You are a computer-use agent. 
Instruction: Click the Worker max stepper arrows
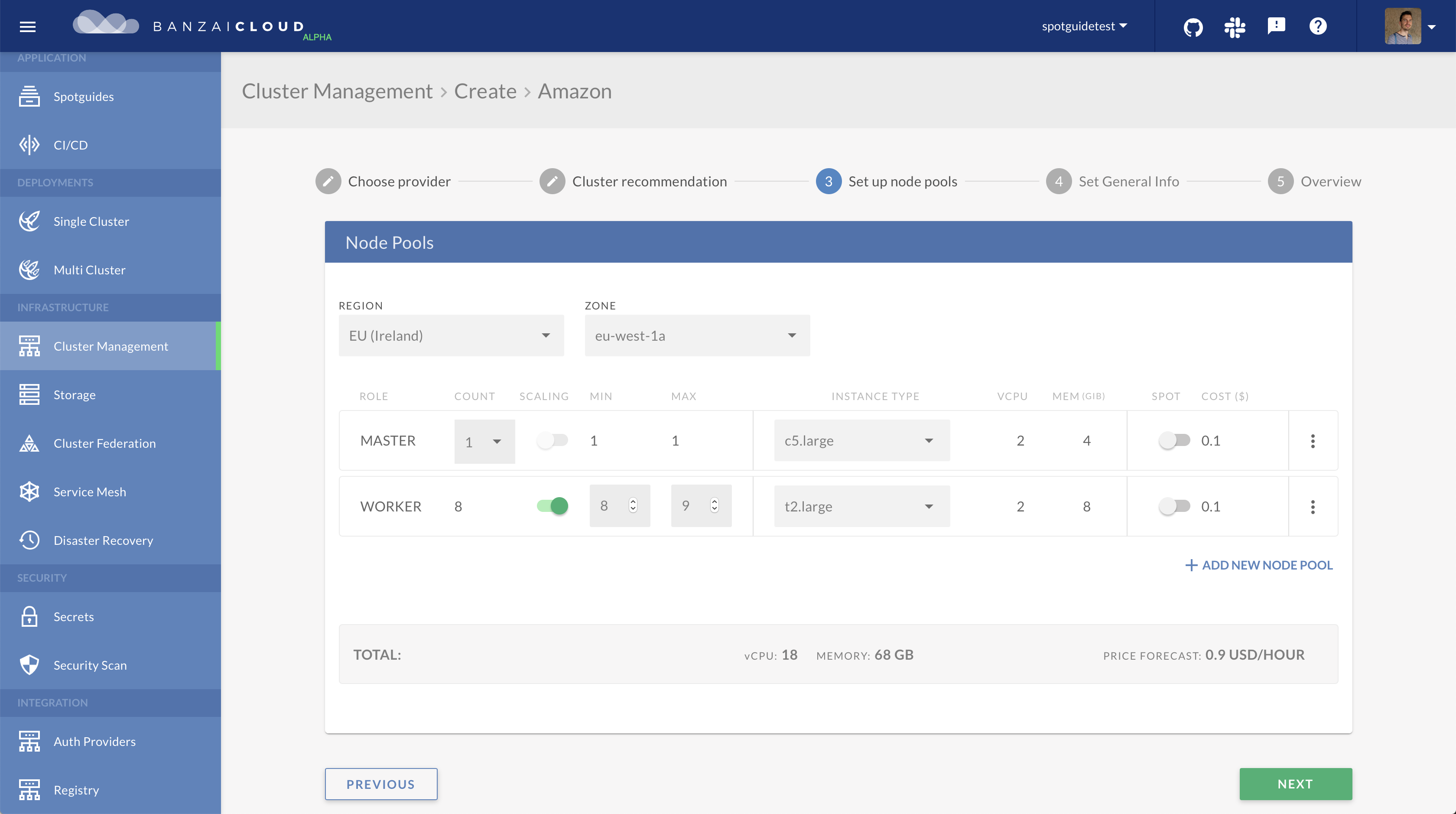(715, 505)
